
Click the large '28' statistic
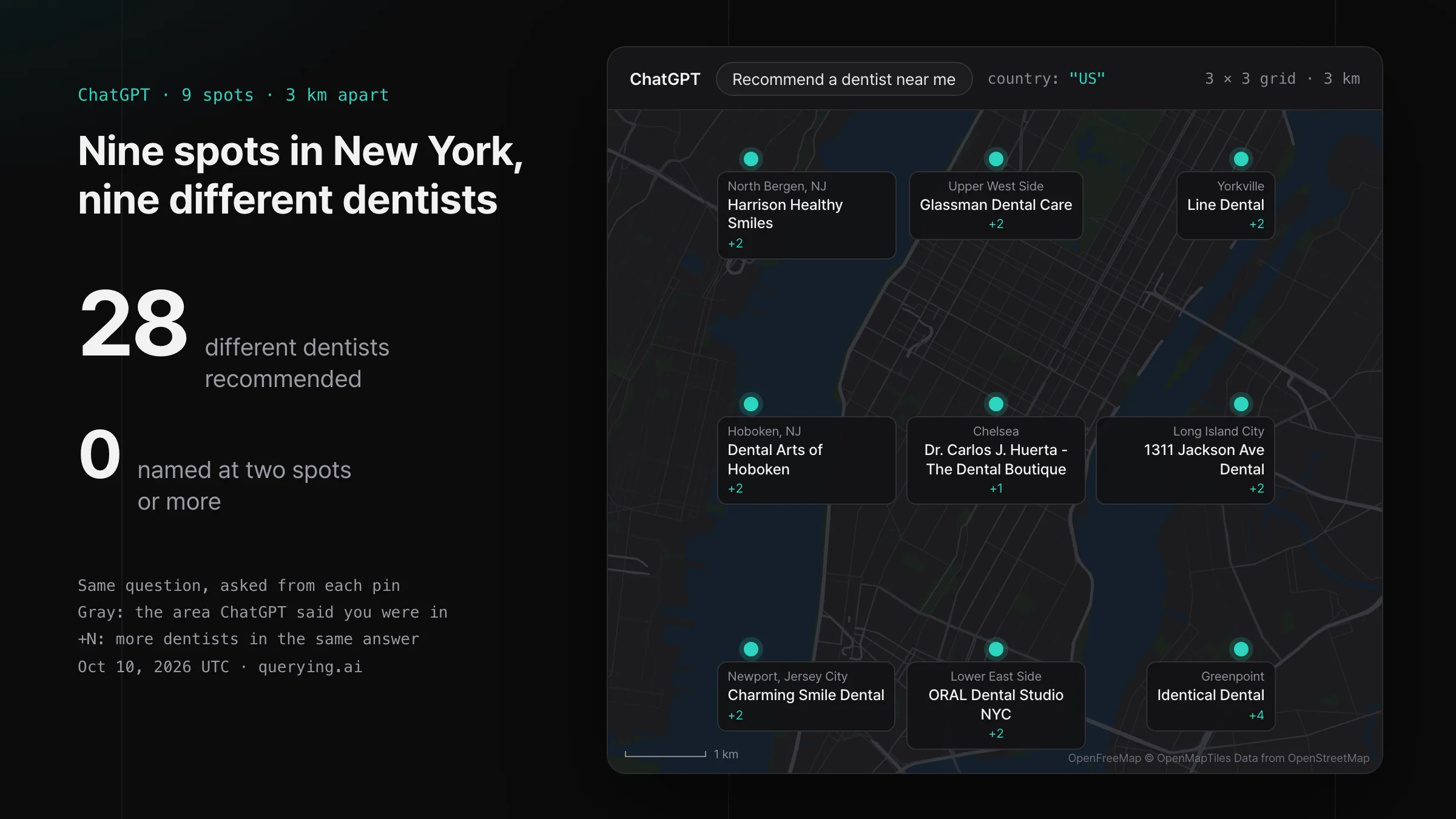(x=133, y=323)
